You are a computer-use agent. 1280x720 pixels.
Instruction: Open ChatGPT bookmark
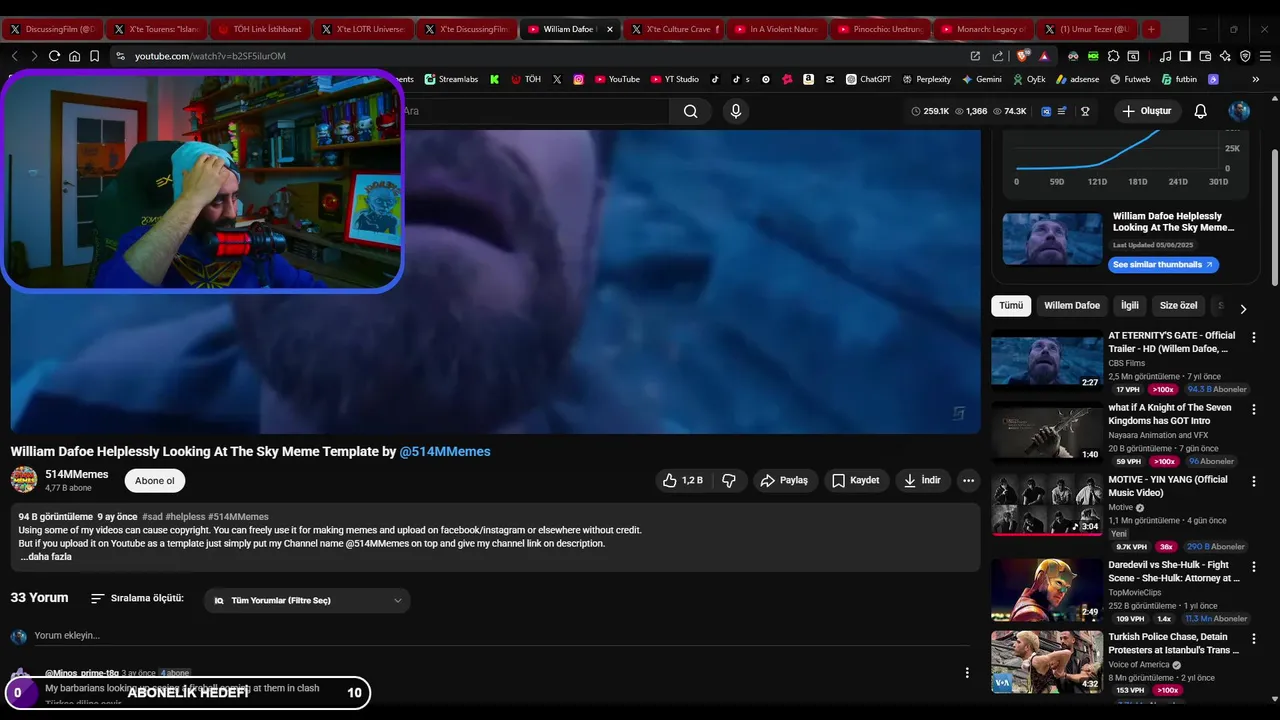(868, 79)
